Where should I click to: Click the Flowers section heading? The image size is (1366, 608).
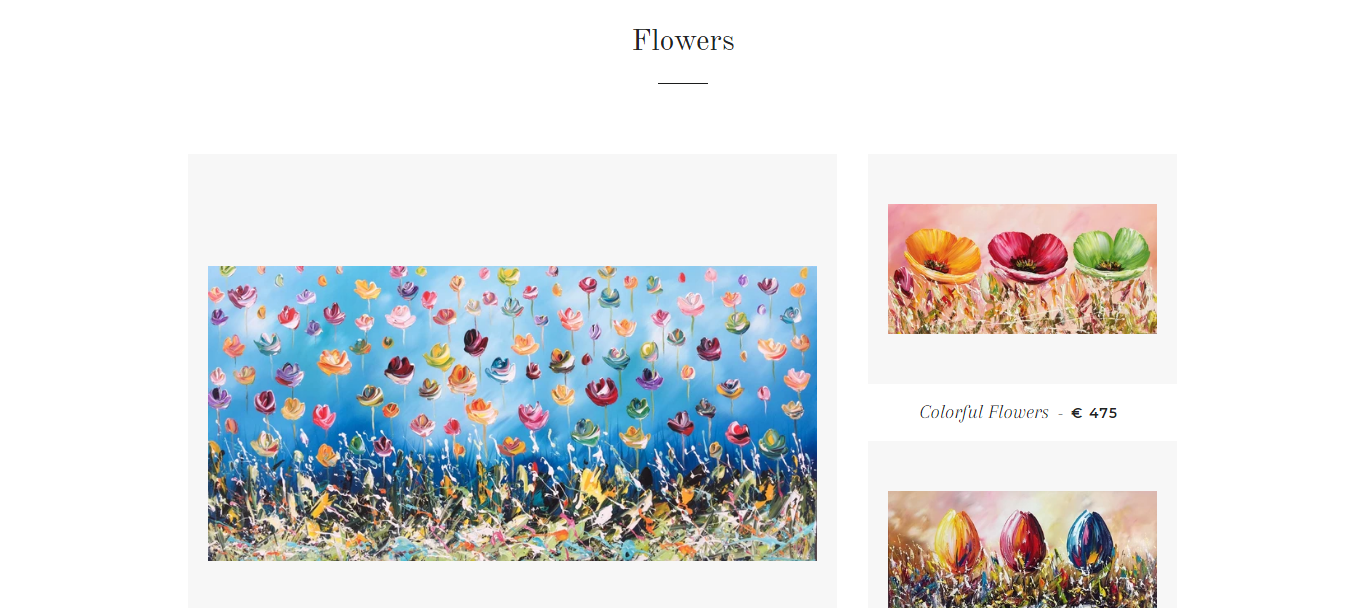click(683, 40)
